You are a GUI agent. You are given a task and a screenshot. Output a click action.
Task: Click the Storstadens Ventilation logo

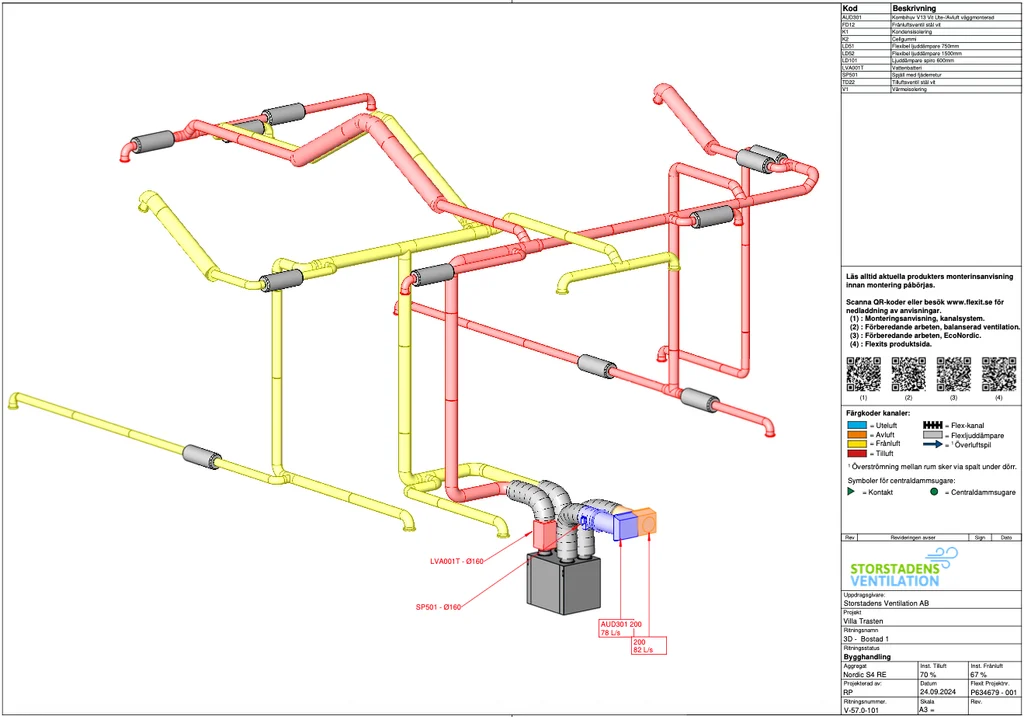pos(904,567)
